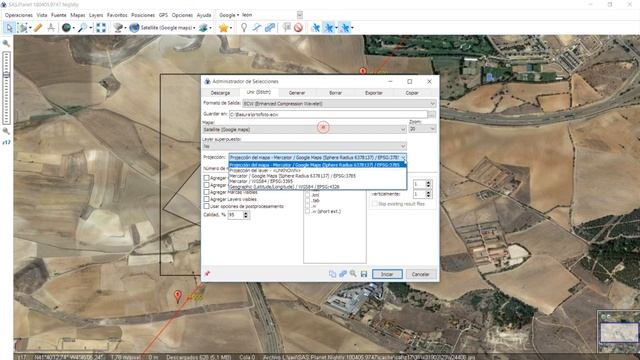
Task: Click the red hide-all-marks icon
Action: click(x=298, y=27)
